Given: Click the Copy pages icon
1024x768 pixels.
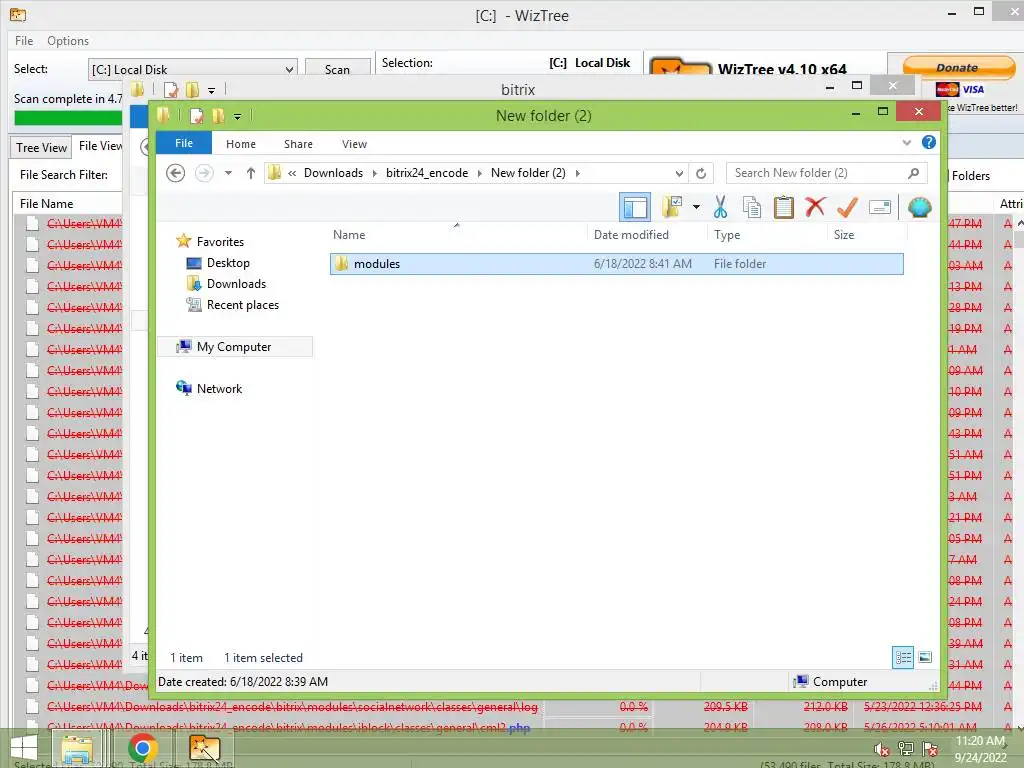Looking at the screenshot, I should 752,208.
